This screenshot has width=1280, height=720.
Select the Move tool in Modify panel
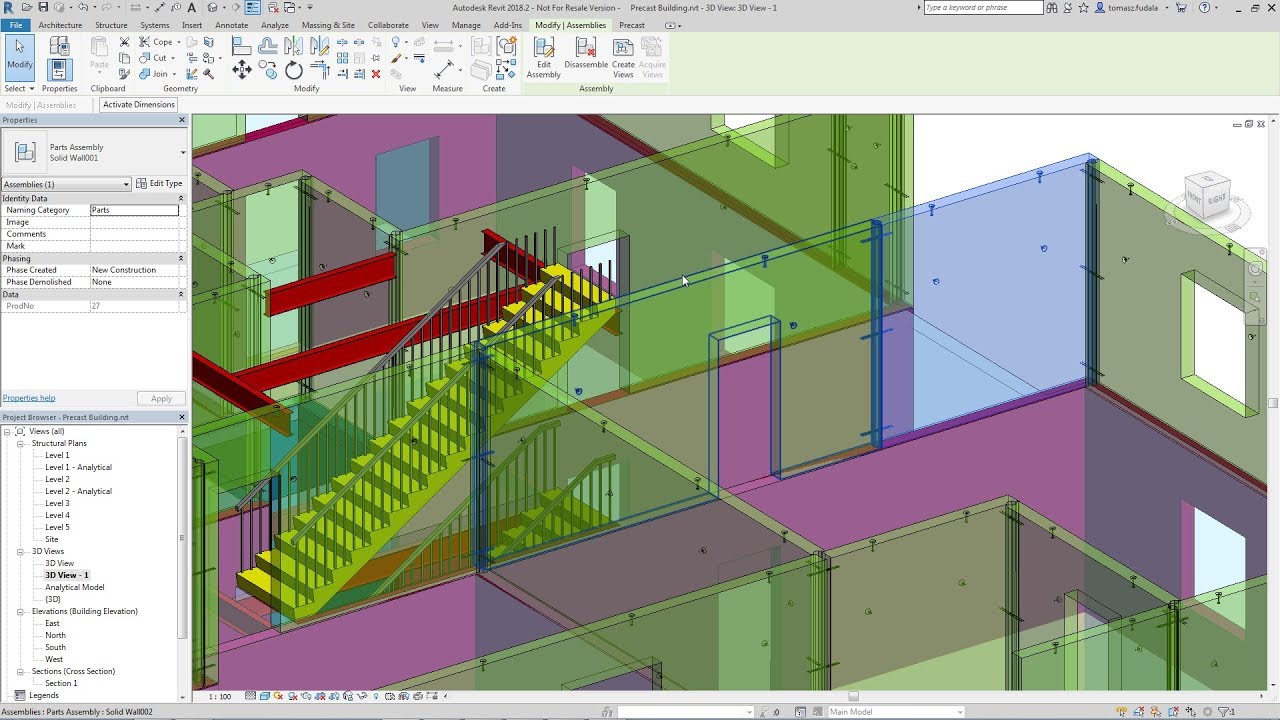click(x=242, y=69)
